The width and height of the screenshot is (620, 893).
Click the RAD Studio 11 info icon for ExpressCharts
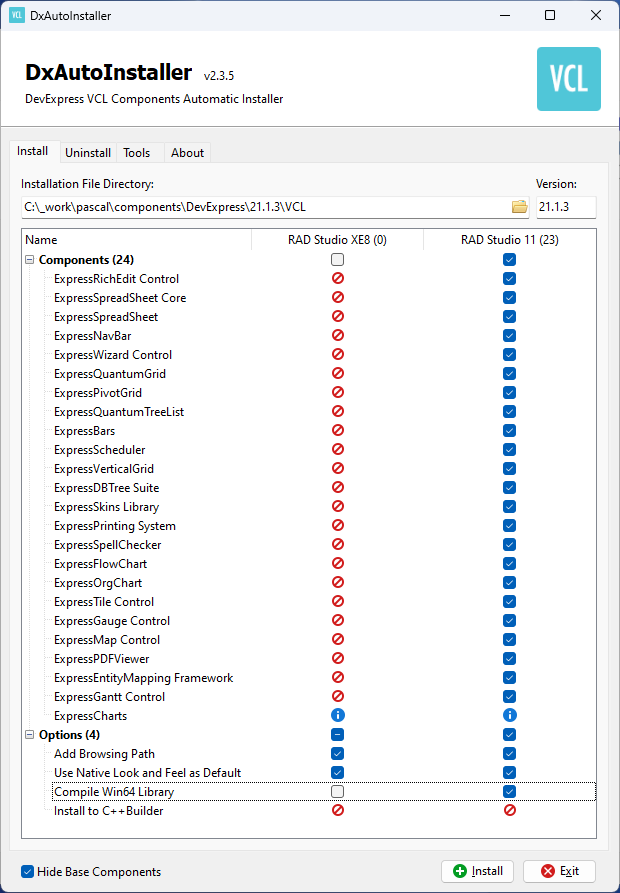(510, 715)
